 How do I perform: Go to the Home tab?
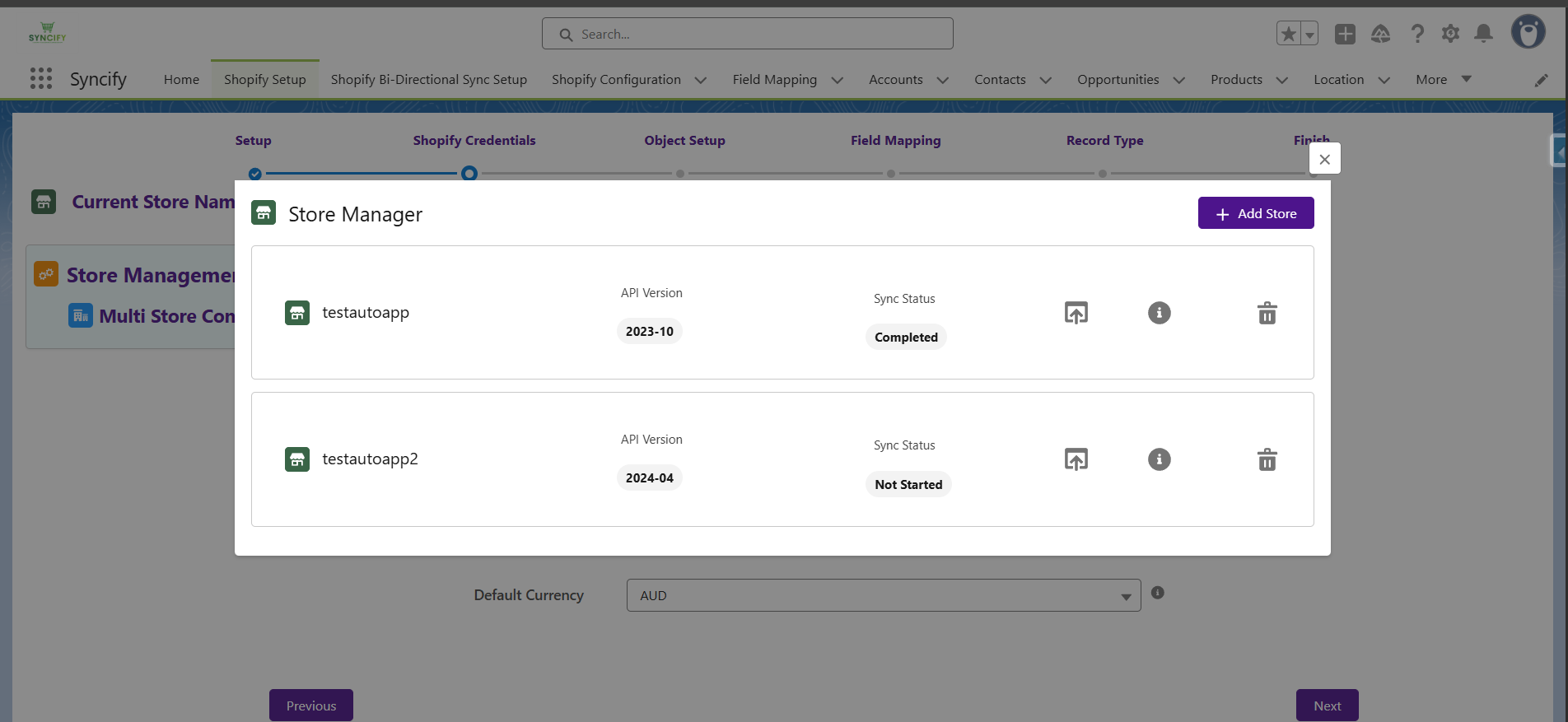coord(181,80)
